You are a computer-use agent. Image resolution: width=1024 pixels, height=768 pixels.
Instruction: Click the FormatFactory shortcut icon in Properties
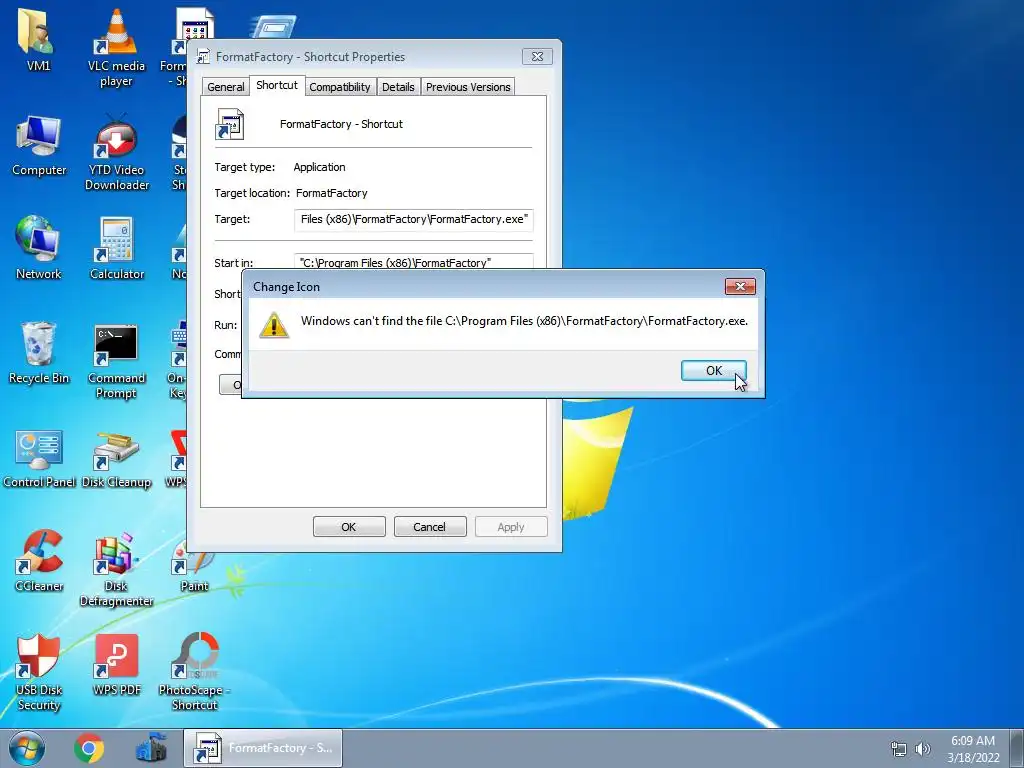229,124
